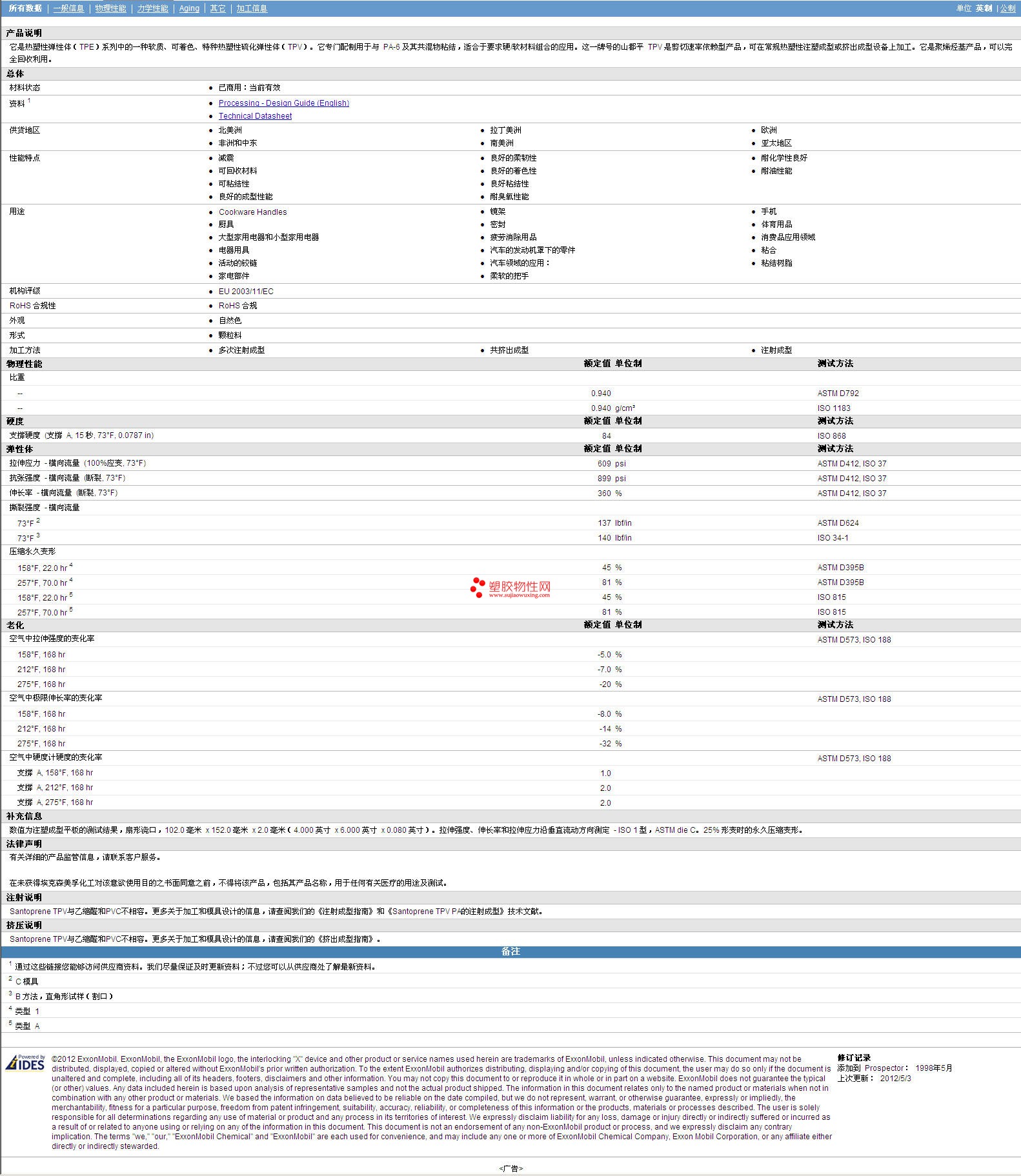
Task: Click the 塑胶物性网 red dots watermark logo
Action: point(478,587)
